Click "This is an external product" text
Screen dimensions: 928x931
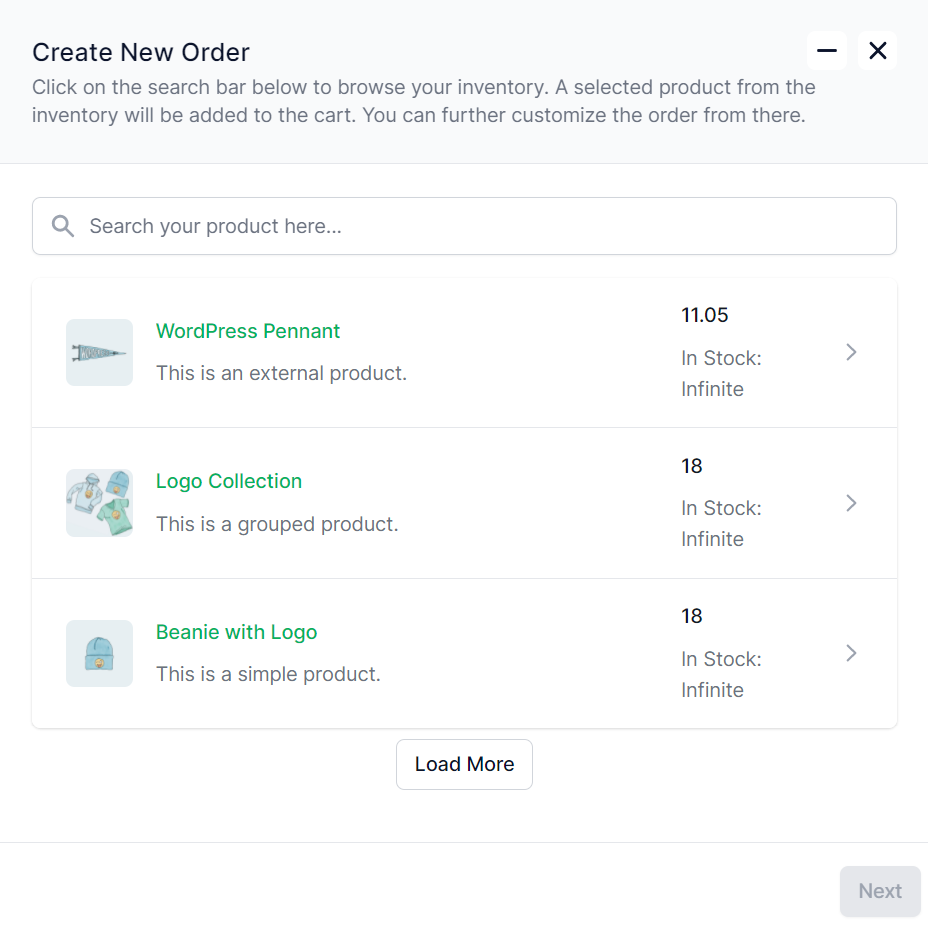coord(281,373)
